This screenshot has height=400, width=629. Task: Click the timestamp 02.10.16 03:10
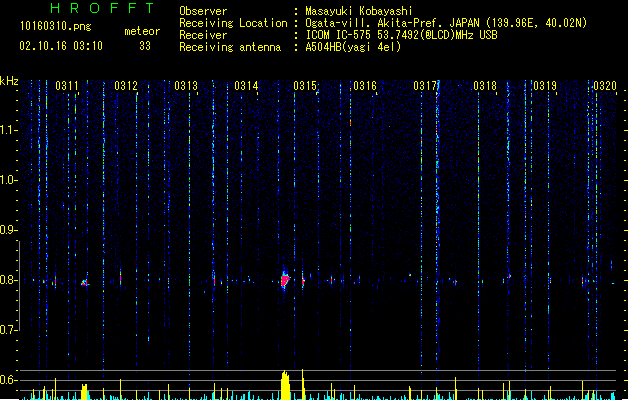point(61,46)
